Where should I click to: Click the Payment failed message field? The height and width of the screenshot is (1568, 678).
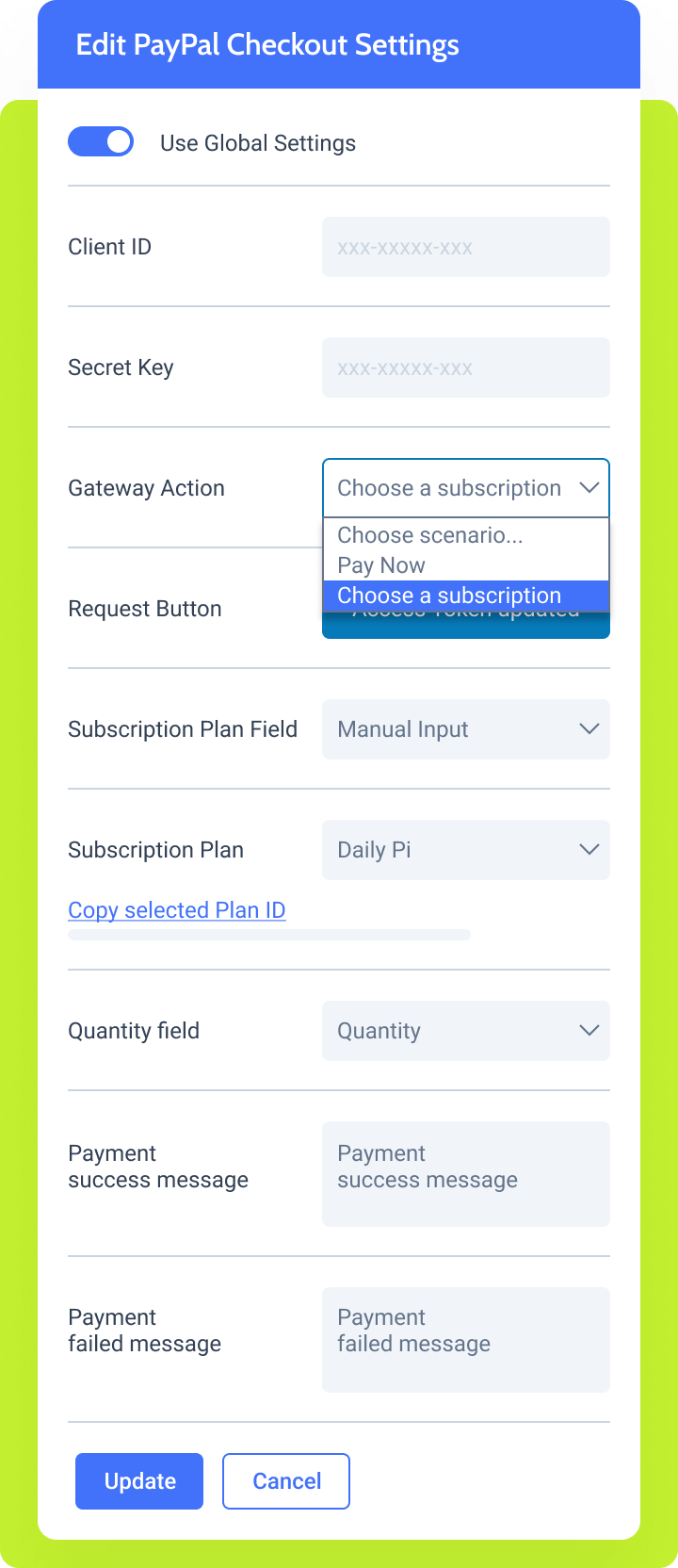(465, 1338)
